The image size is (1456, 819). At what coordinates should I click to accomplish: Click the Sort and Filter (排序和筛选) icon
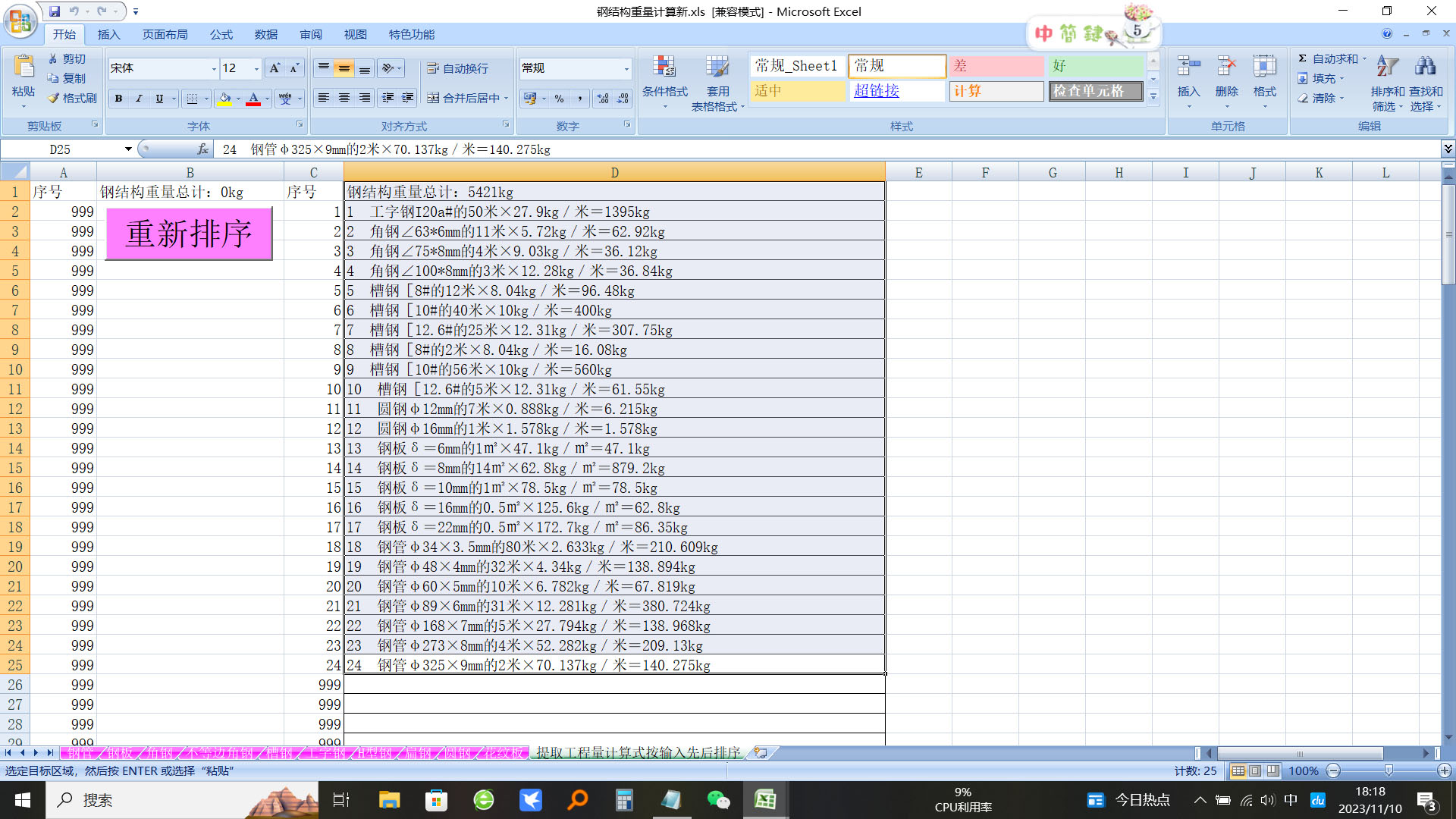[1387, 67]
